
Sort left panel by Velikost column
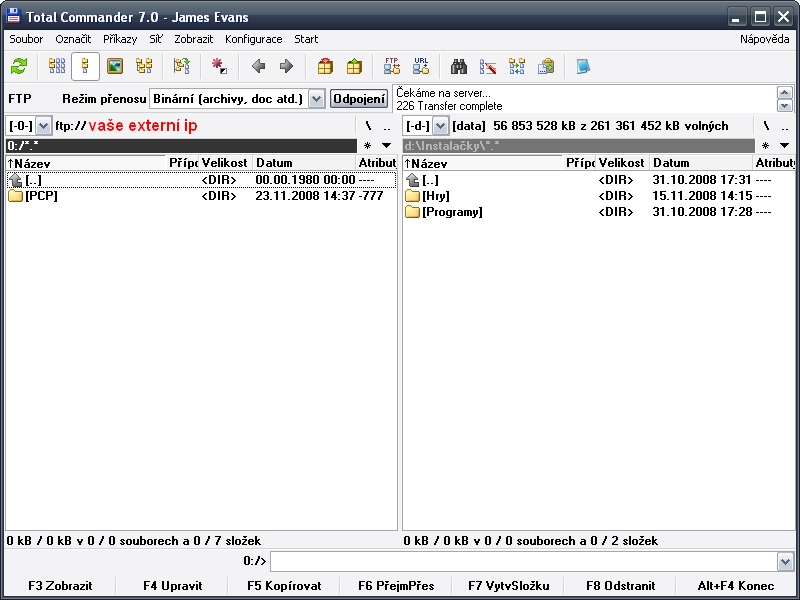(x=226, y=163)
